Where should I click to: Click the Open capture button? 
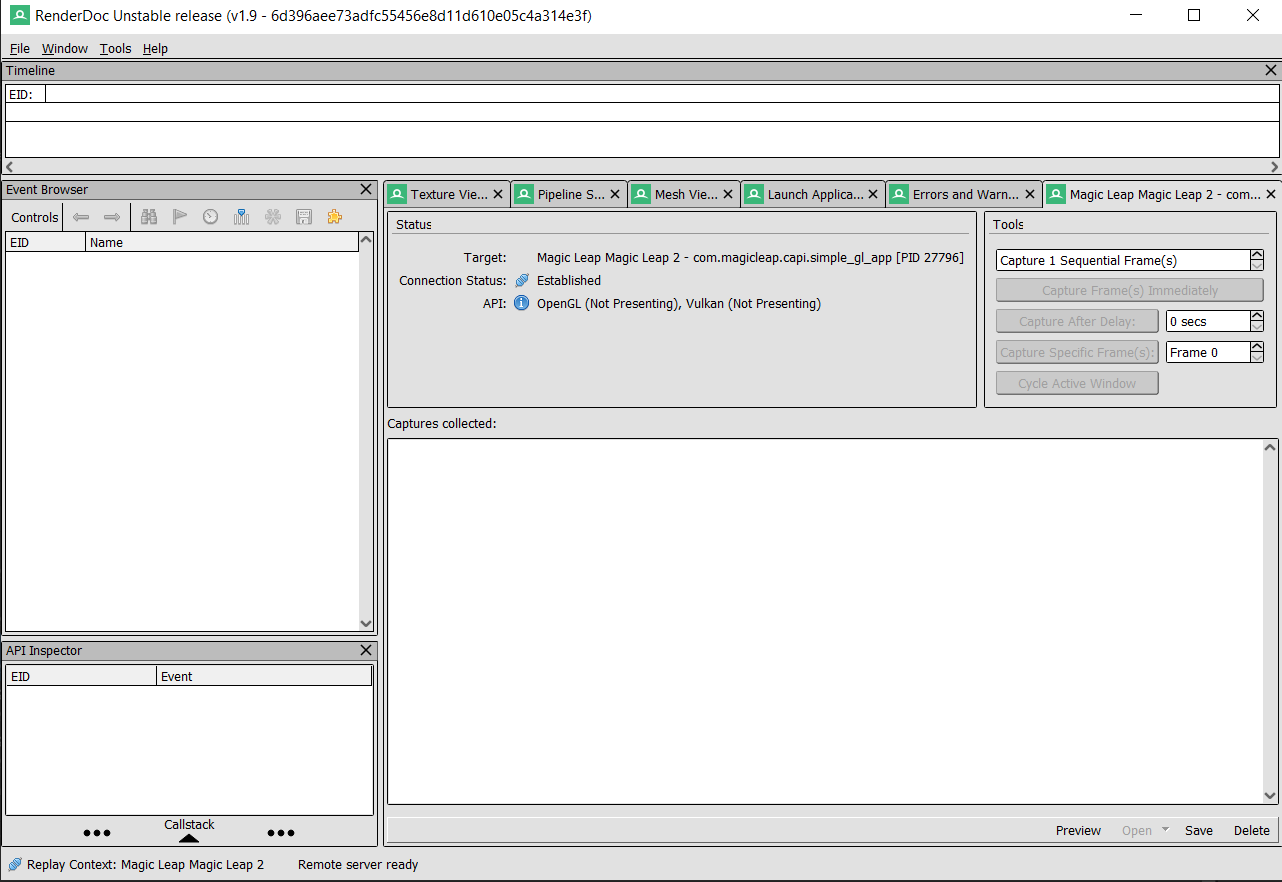pyautogui.click(x=1137, y=830)
